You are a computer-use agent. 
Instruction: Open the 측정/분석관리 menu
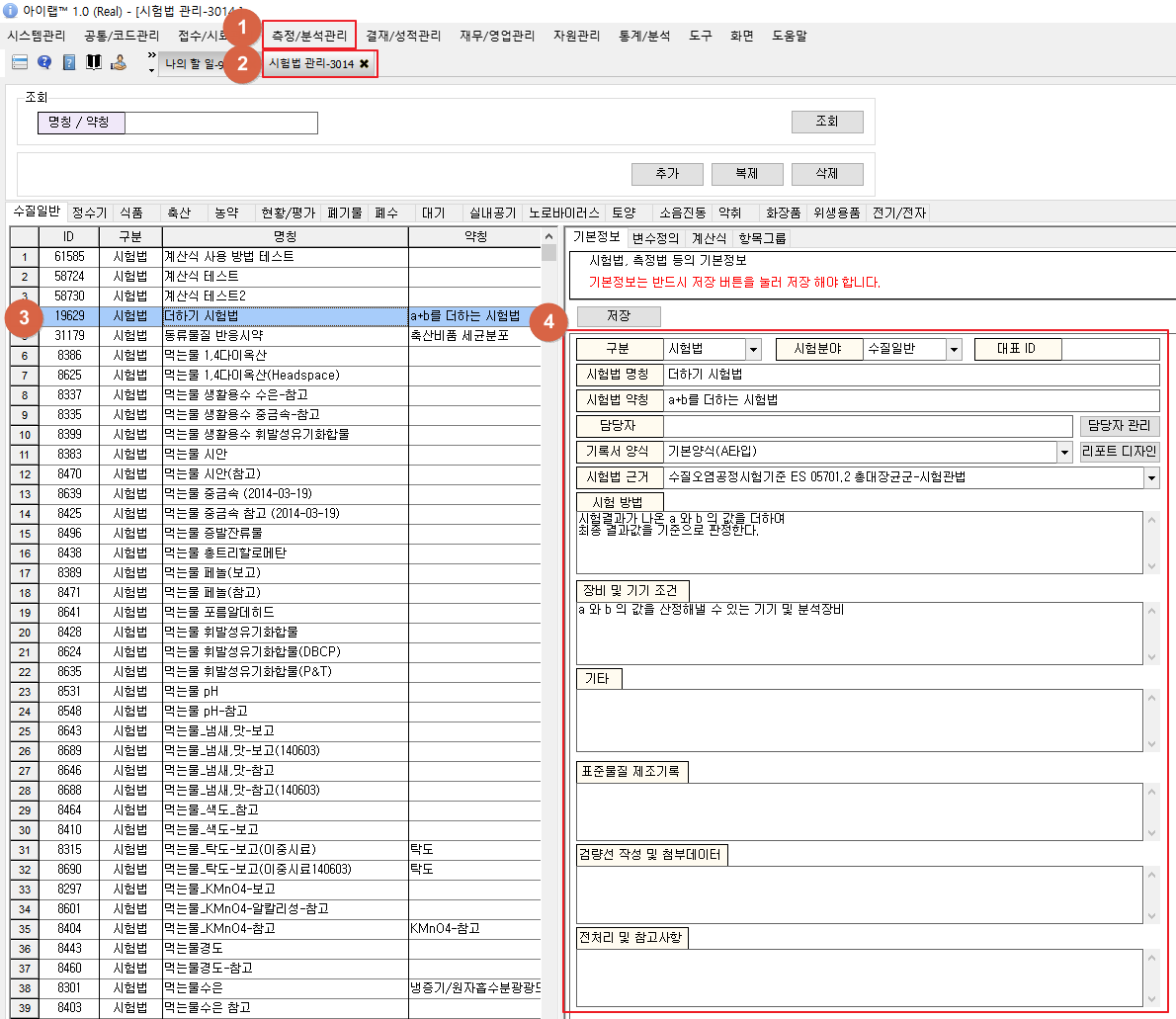pyautogui.click(x=309, y=36)
